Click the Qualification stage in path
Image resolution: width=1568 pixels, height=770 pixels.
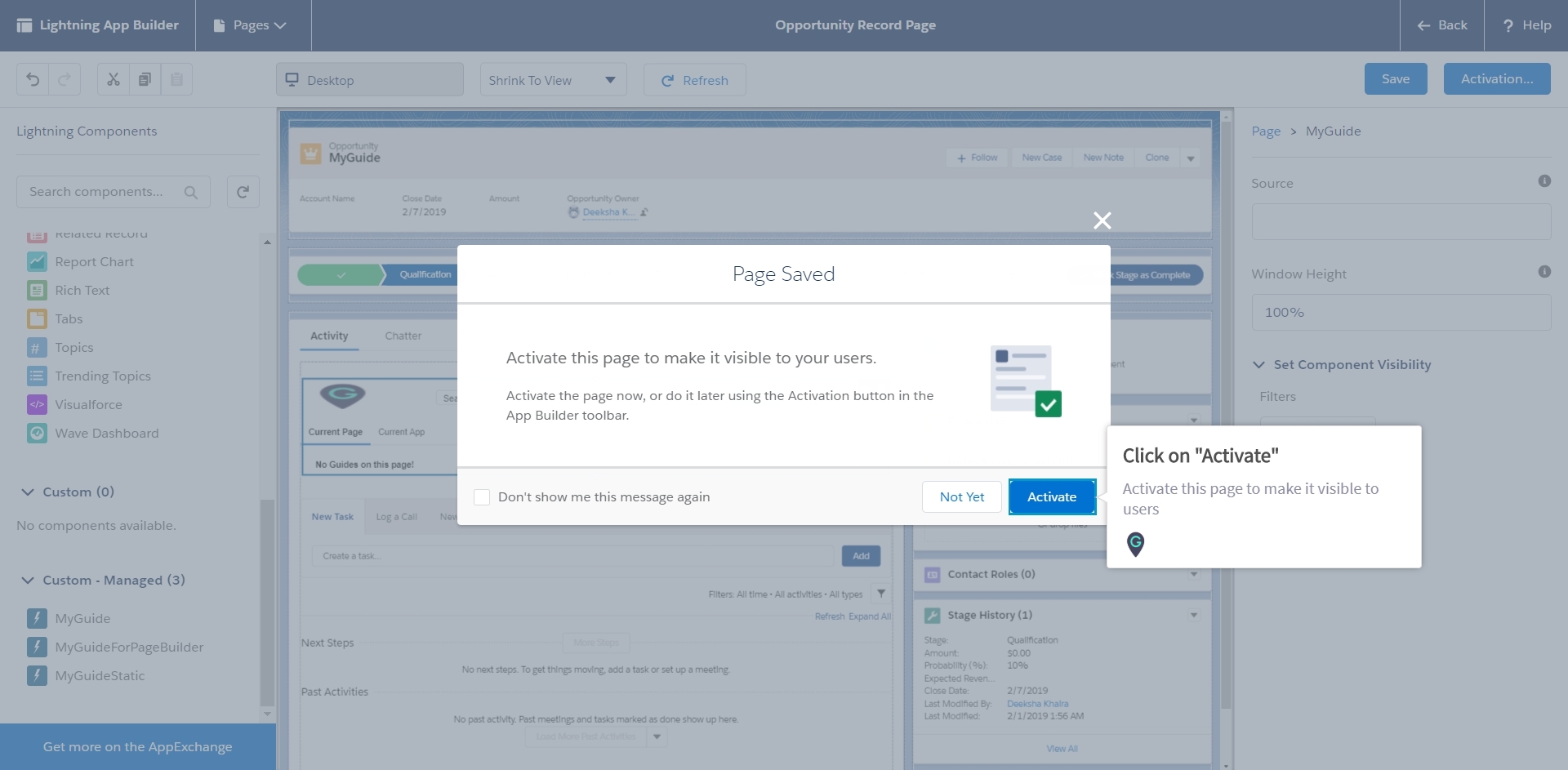coord(425,275)
